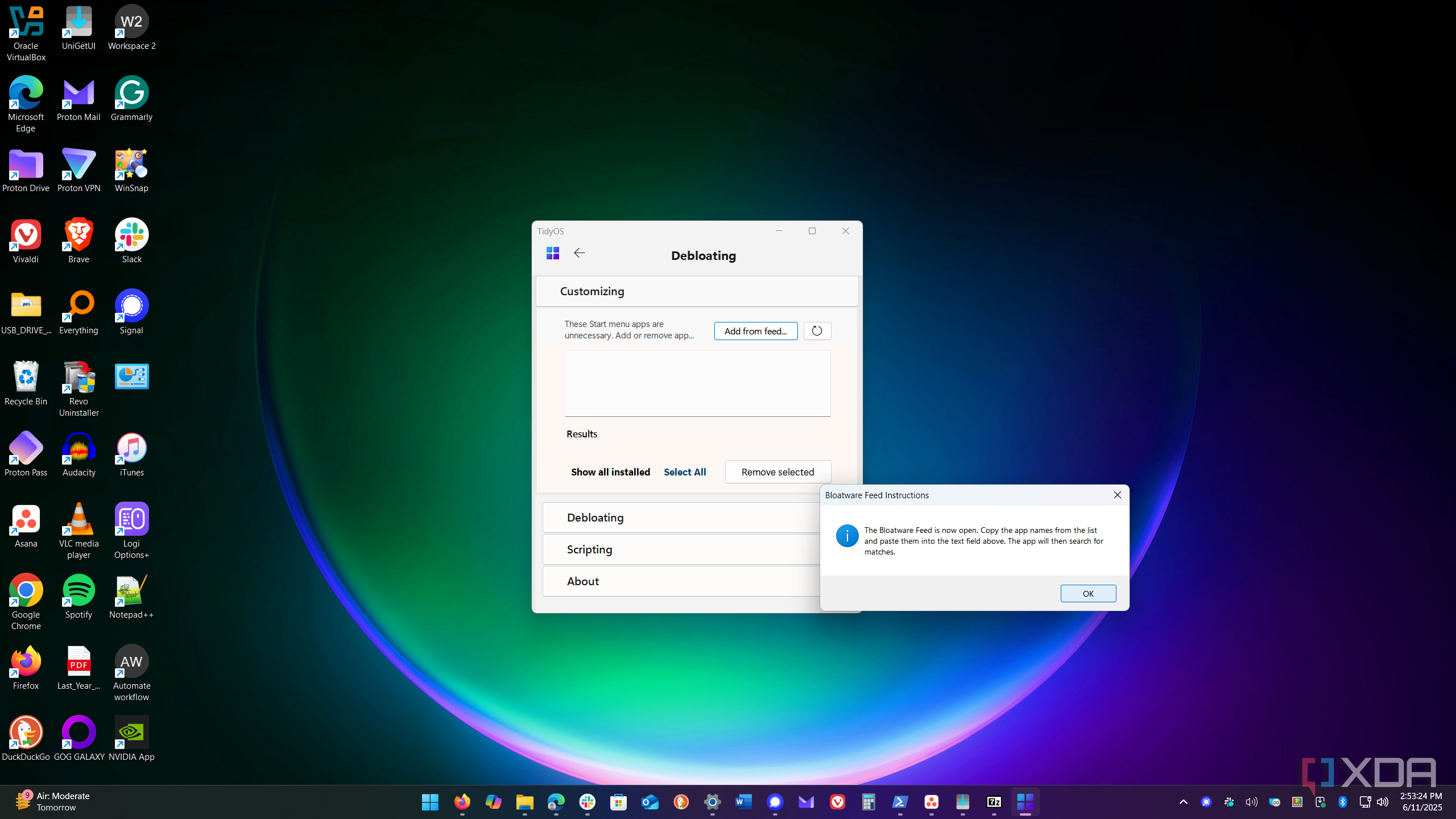1456x819 pixels.
Task: Open Microsoft Store from the taskbar
Action: tap(618, 802)
